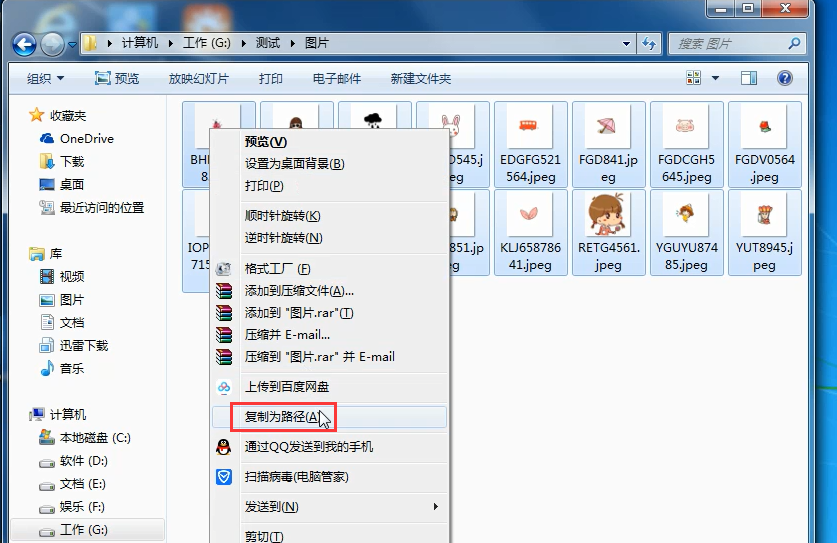Open 本地磁盘 (C:) in the sidebar
837x543 pixels.
pyautogui.click(x=94, y=438)
